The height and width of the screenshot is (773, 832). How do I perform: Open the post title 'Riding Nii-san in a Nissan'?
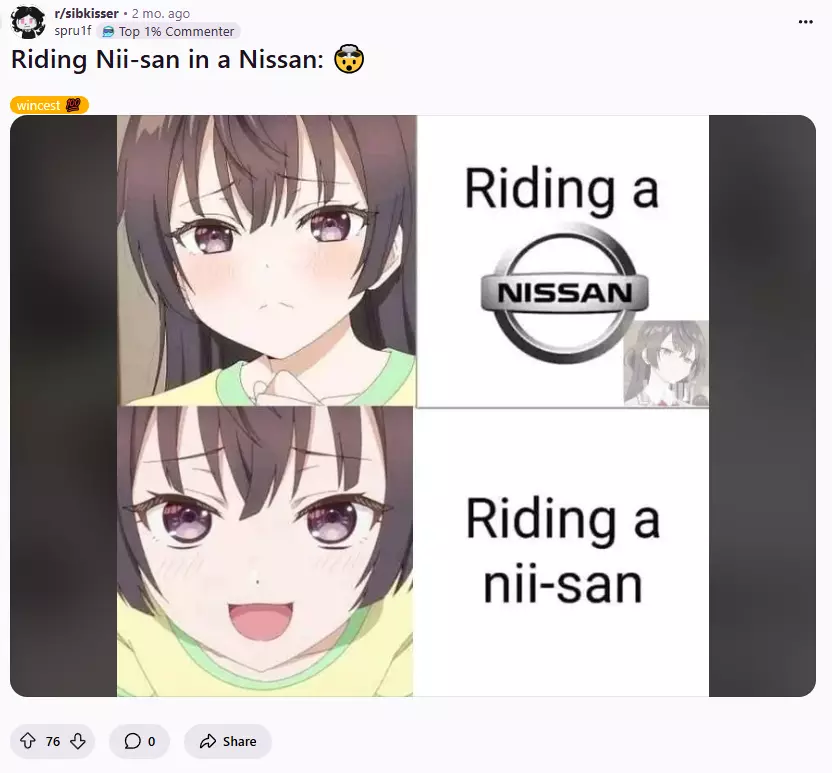[x=167, y=59]
